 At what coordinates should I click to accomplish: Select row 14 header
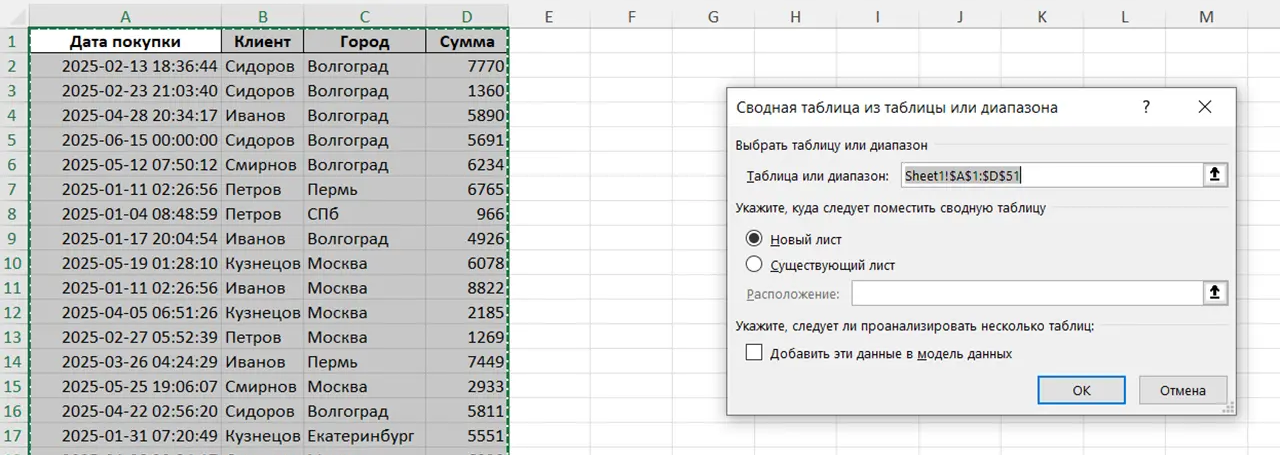coord(14,361)
